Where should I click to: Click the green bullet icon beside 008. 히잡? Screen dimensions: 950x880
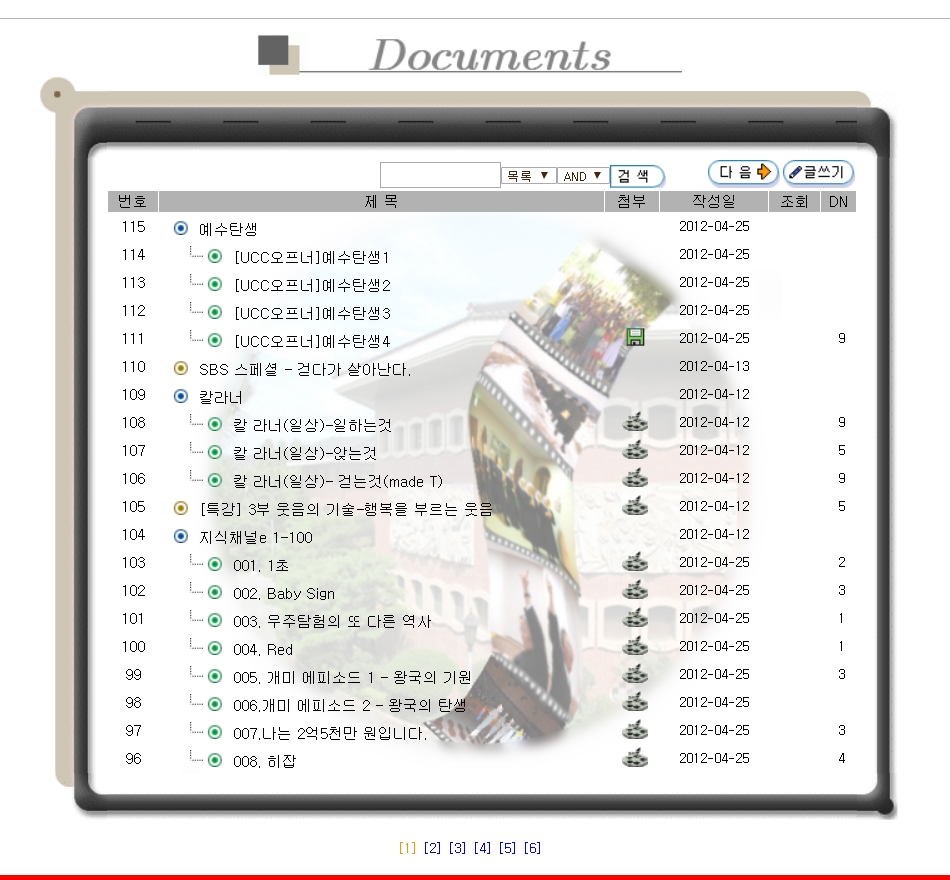(214, 760)
